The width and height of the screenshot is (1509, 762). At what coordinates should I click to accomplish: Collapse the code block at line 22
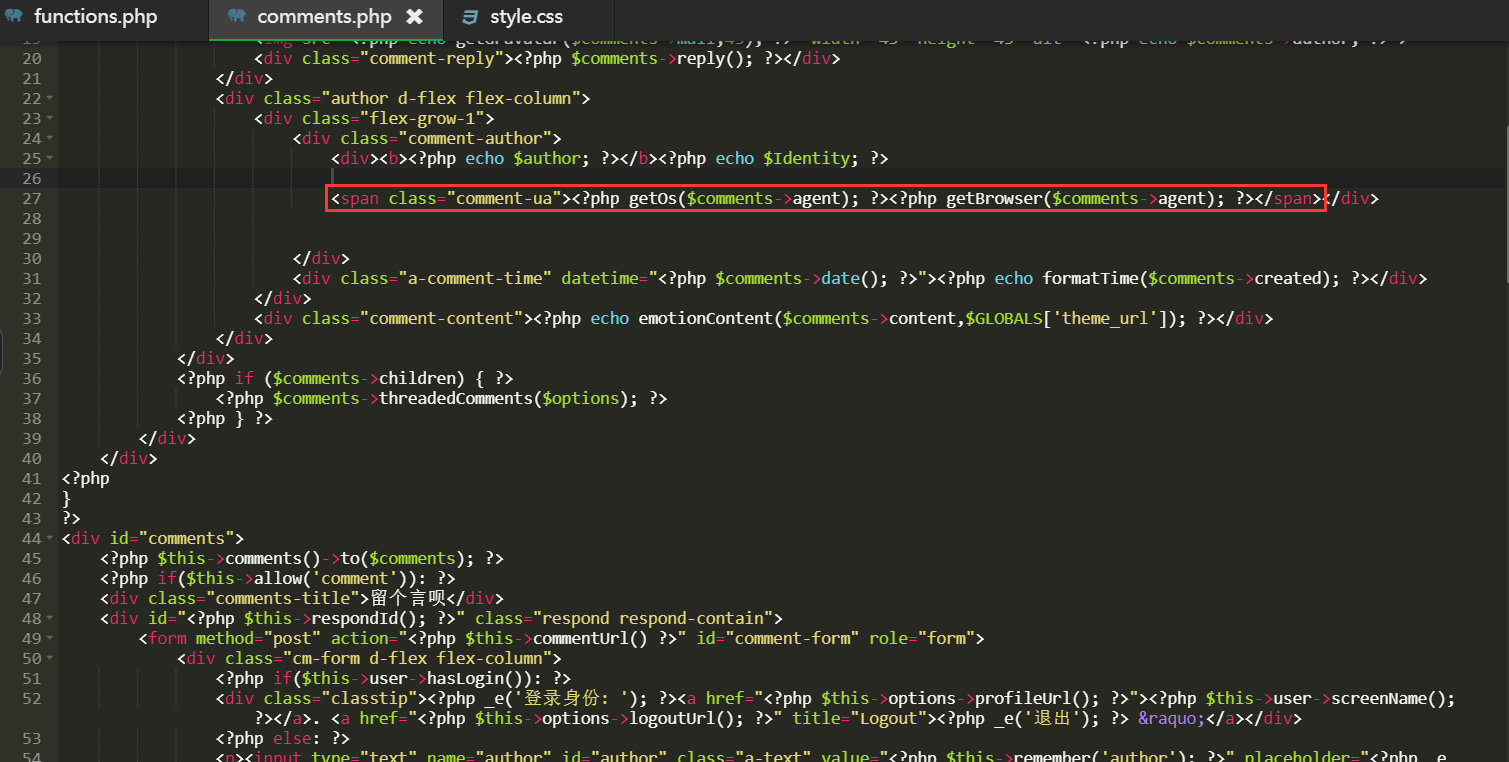coord(50,98)
